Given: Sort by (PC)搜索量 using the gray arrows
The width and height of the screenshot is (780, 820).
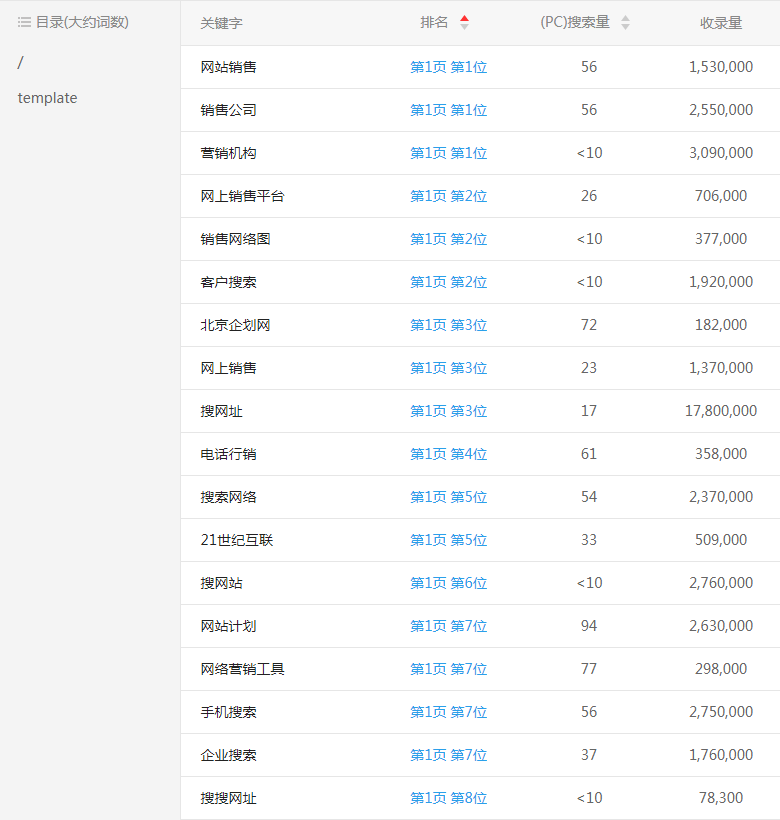Looking at the screenshot, I should (x=625, y=22).
